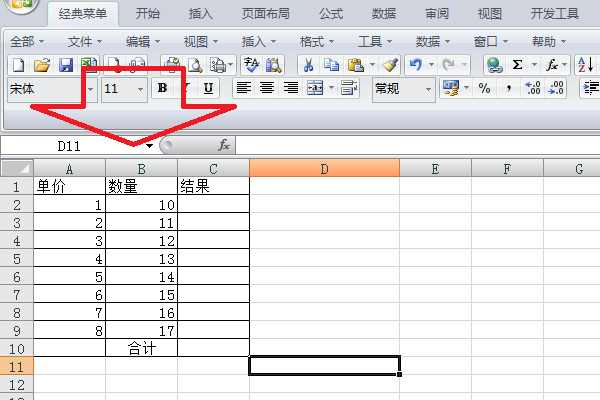Screen dimensions: 600x400
Task: Open Insert Function fx toolbar icon
Action: (551, 65)
